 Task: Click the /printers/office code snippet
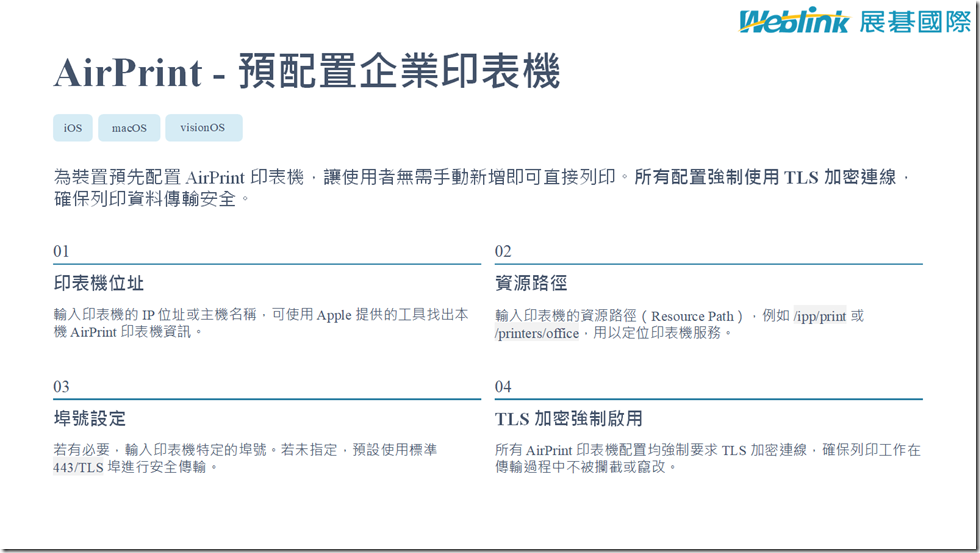pos(537,333)
